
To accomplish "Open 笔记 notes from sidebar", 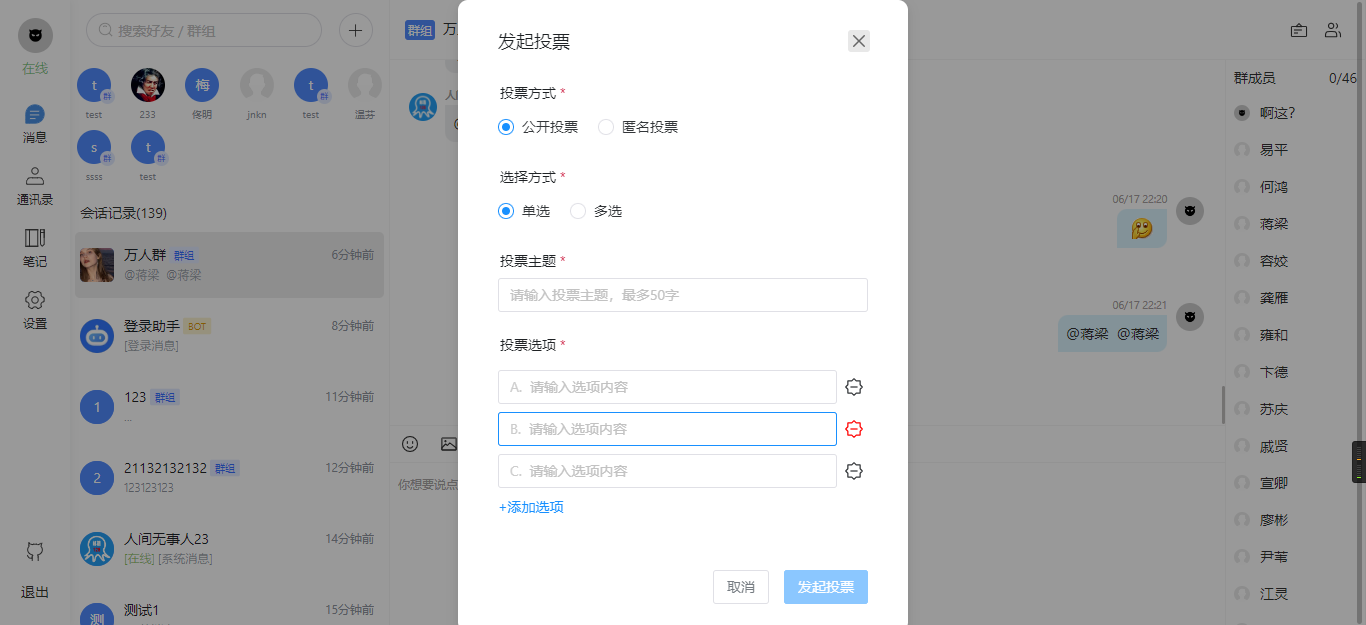I will click(x=35, y=247).
